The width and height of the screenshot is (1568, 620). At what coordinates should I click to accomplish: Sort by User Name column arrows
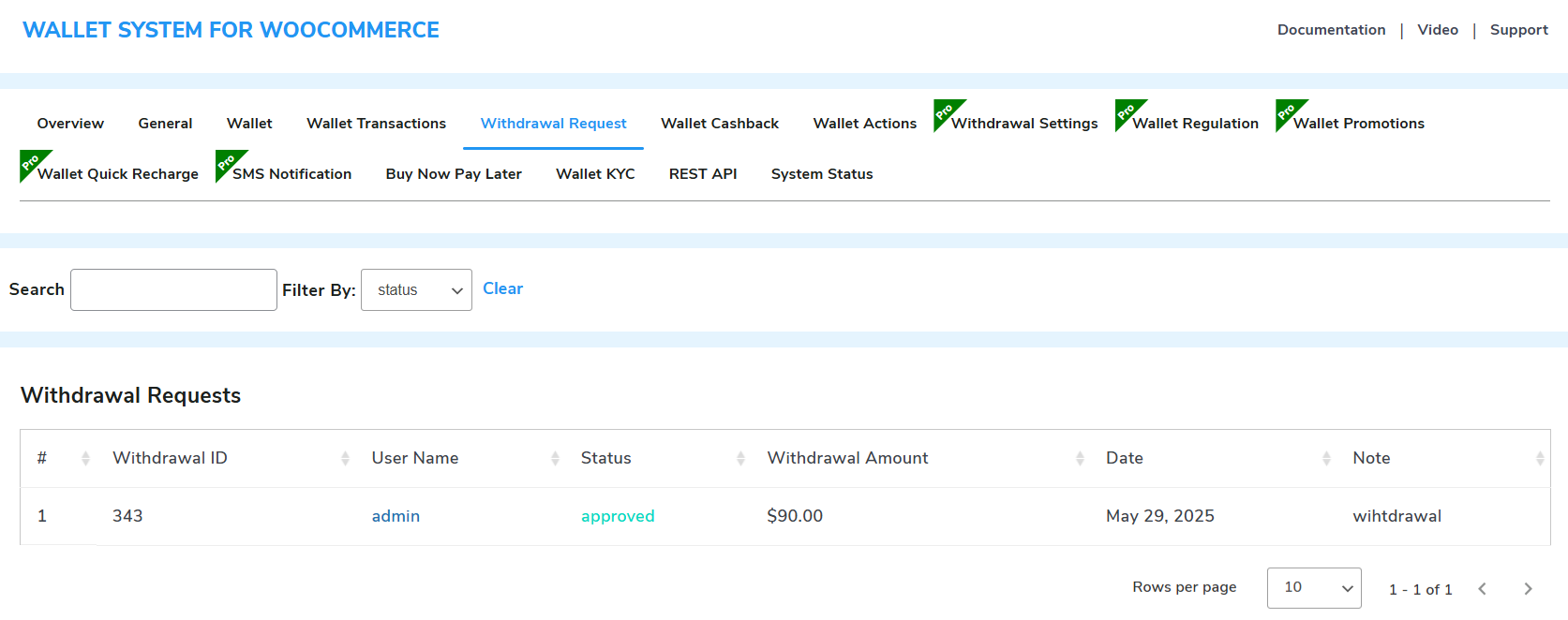[555, 459]
